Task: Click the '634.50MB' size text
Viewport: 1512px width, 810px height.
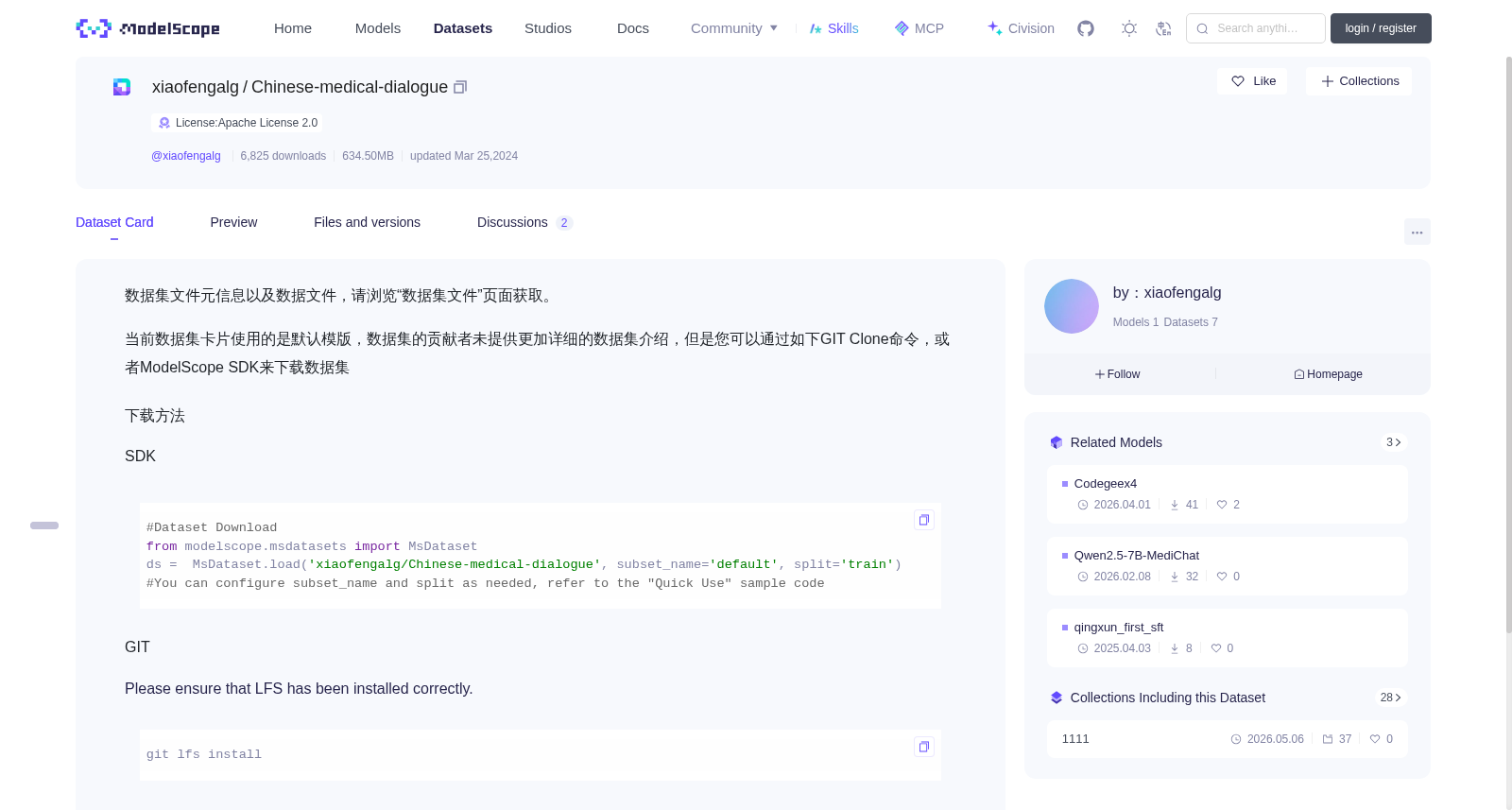Action: pos(368,156)
